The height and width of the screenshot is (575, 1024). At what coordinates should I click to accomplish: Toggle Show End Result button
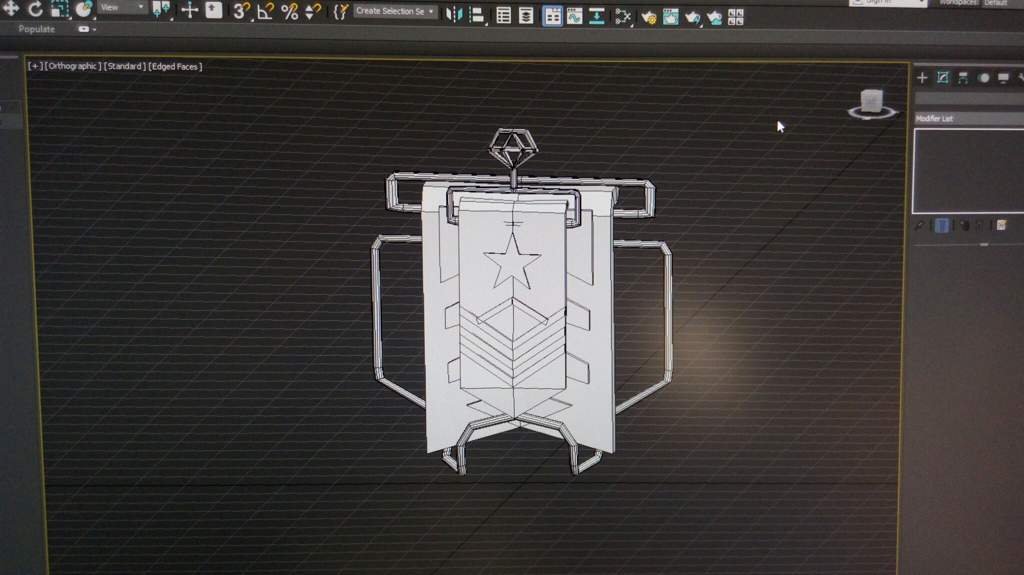coord(942,225)
